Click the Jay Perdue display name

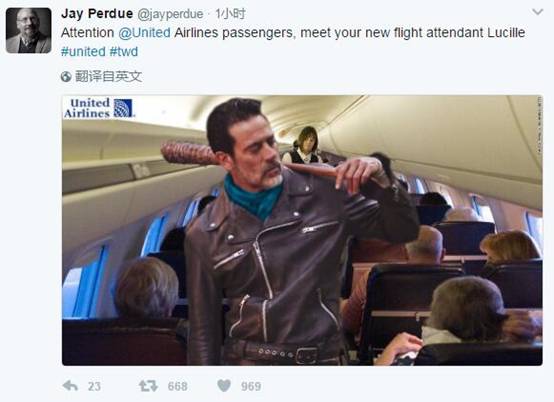pos(97,14)
